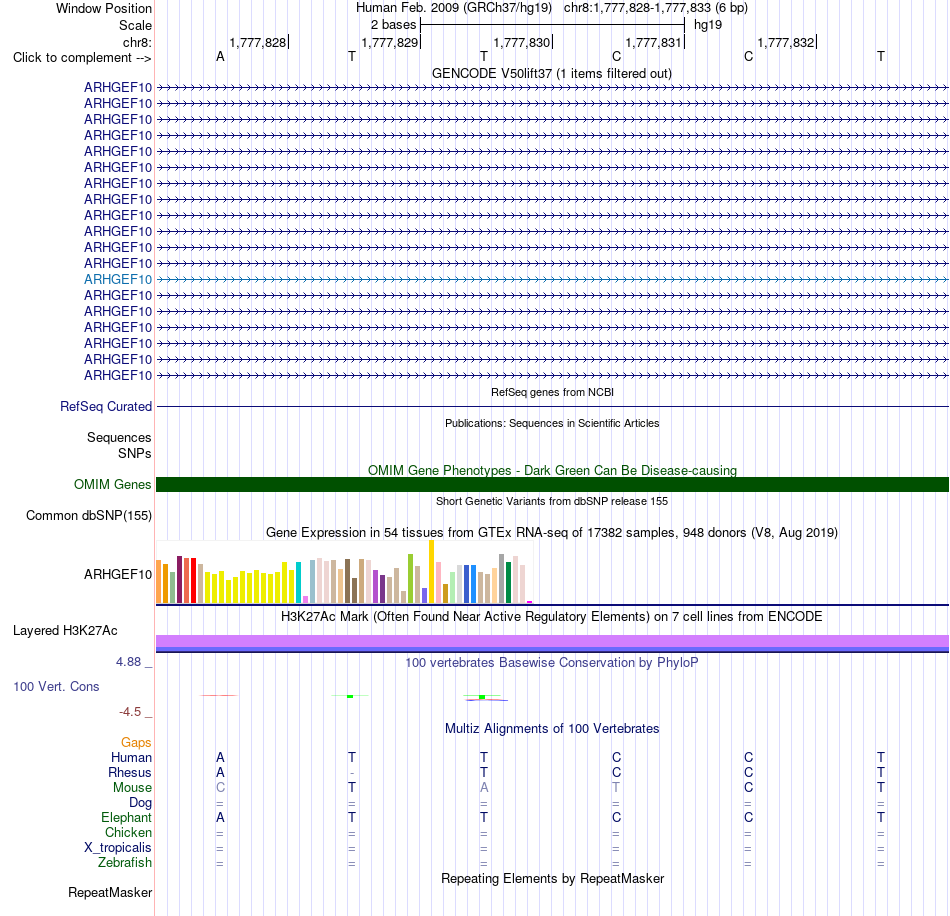
Task: Click the 'Elephant' alignment row label
Action: [126, 817]
